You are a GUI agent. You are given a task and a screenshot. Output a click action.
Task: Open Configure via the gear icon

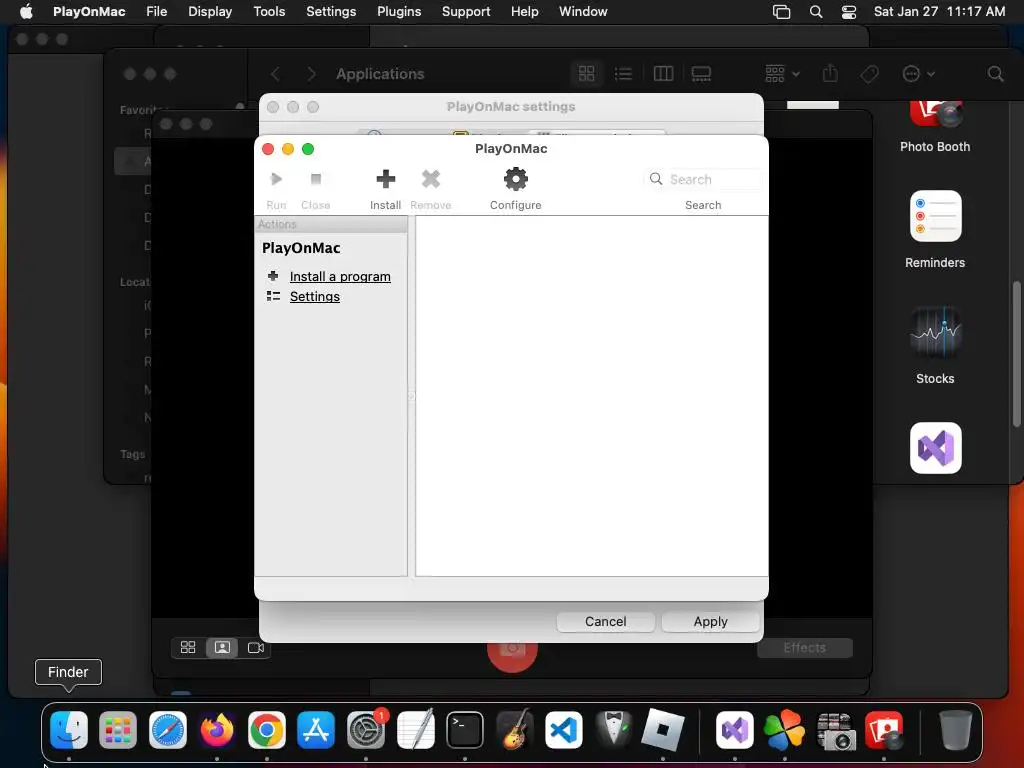[x=515, y=179]
